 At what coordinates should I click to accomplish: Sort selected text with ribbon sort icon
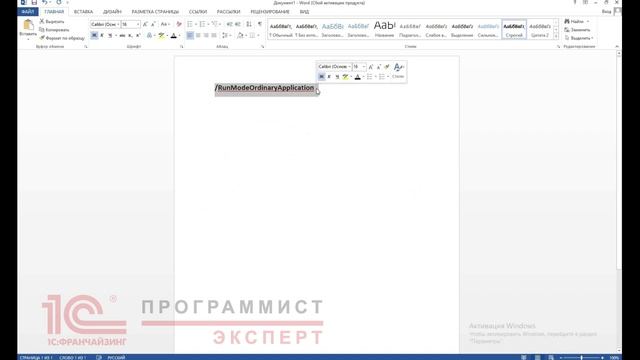click(249, 24)
